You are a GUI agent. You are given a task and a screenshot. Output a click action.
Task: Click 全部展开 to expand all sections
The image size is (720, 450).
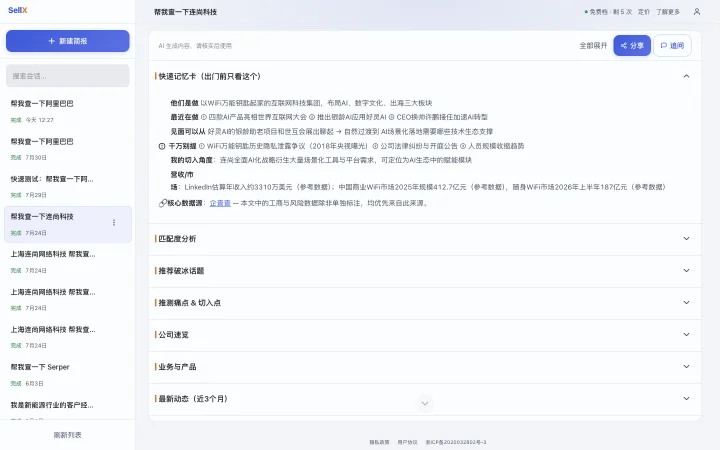click(x=593, y=45)
